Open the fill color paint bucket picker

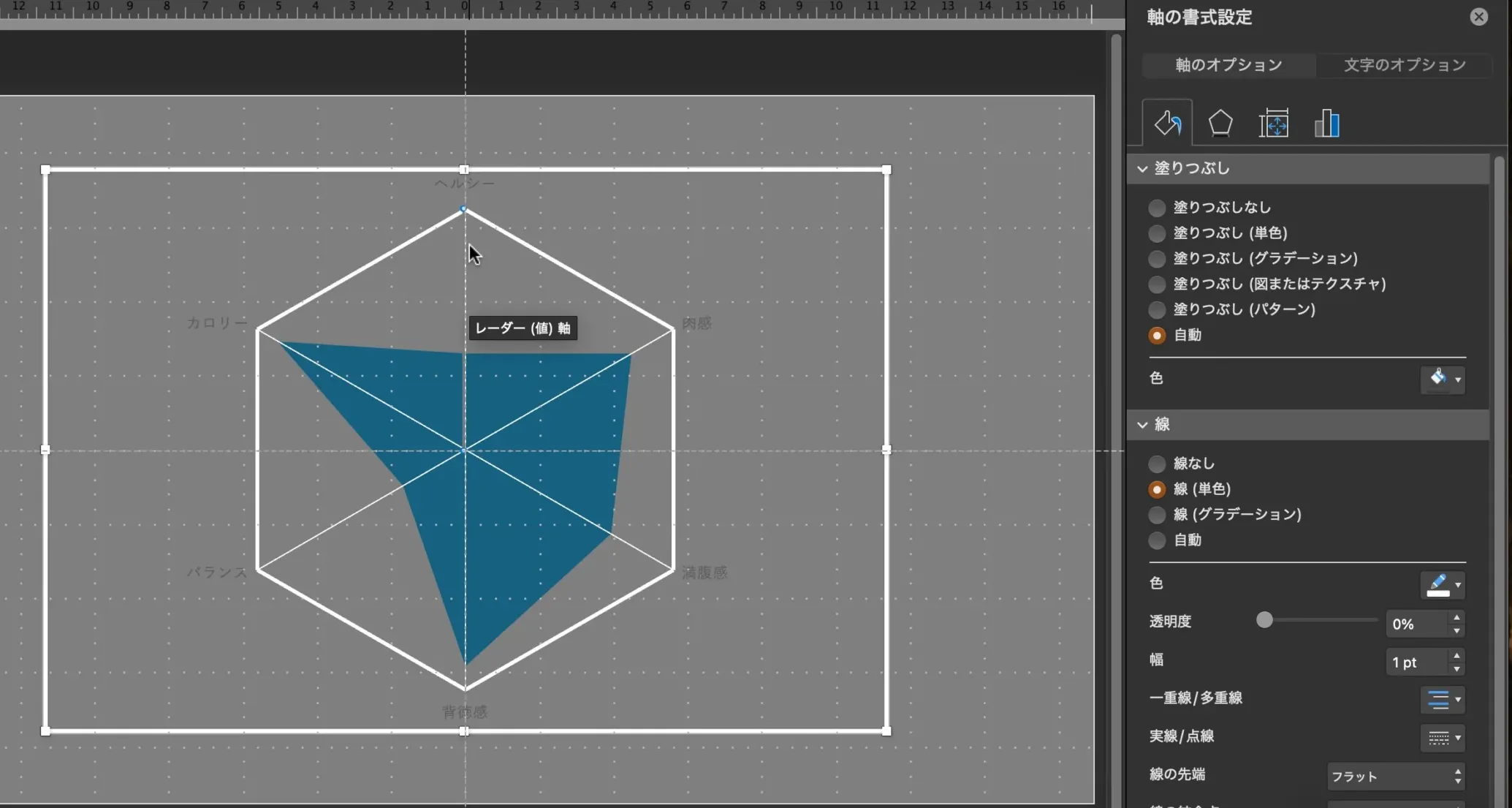pos(1442,379)
